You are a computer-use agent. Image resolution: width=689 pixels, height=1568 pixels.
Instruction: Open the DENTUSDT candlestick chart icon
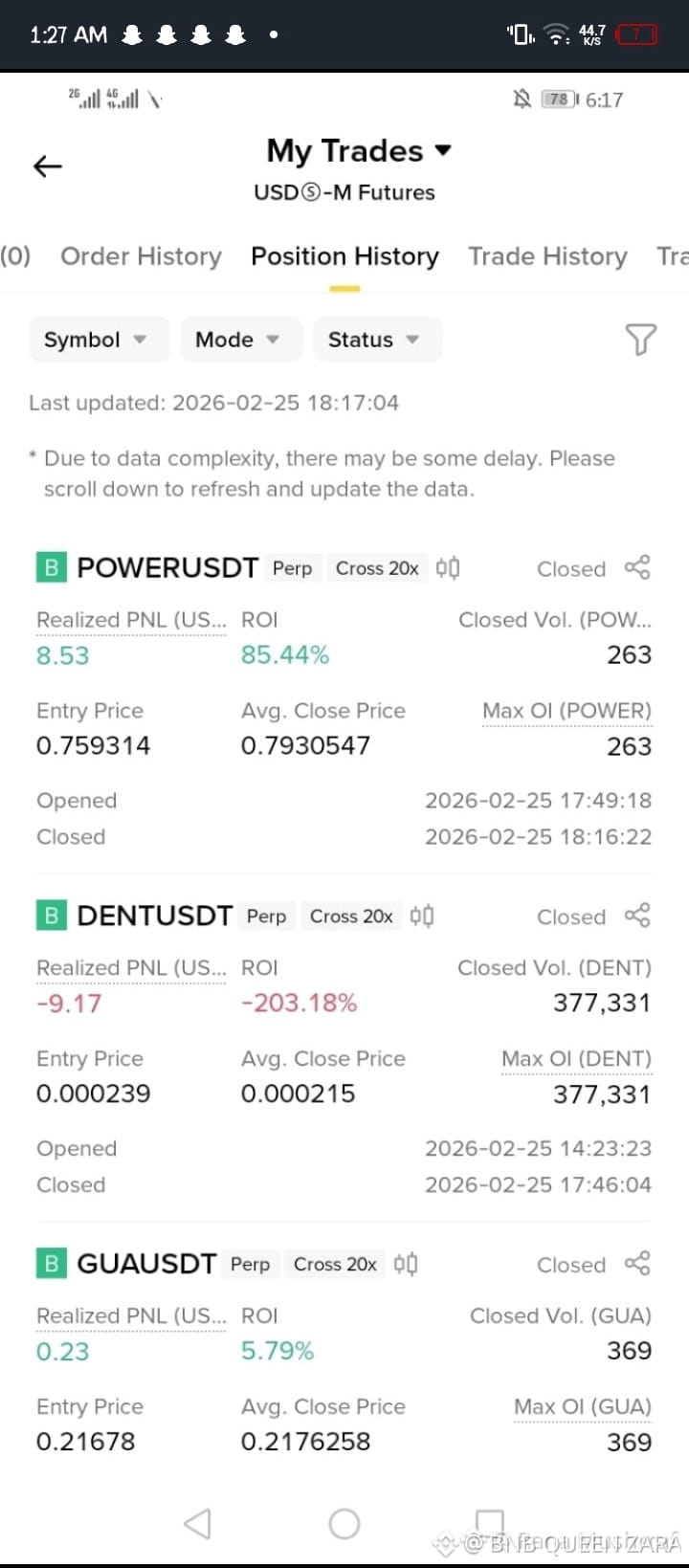coord(422,917)
